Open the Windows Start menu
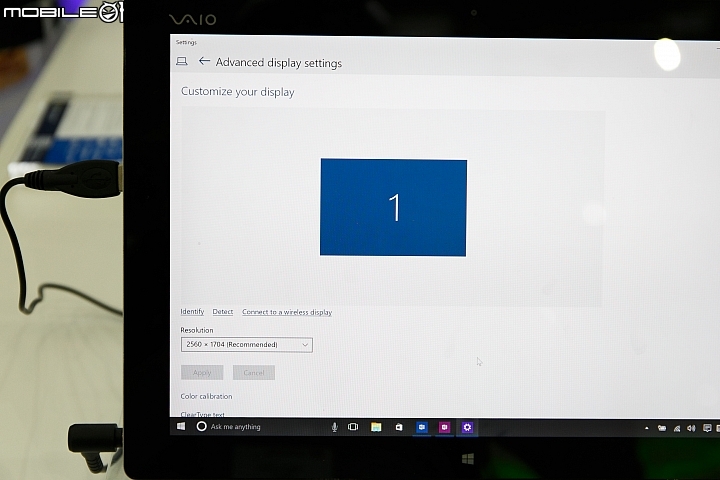This screenshot has height=480, width=720. point(181,426)
